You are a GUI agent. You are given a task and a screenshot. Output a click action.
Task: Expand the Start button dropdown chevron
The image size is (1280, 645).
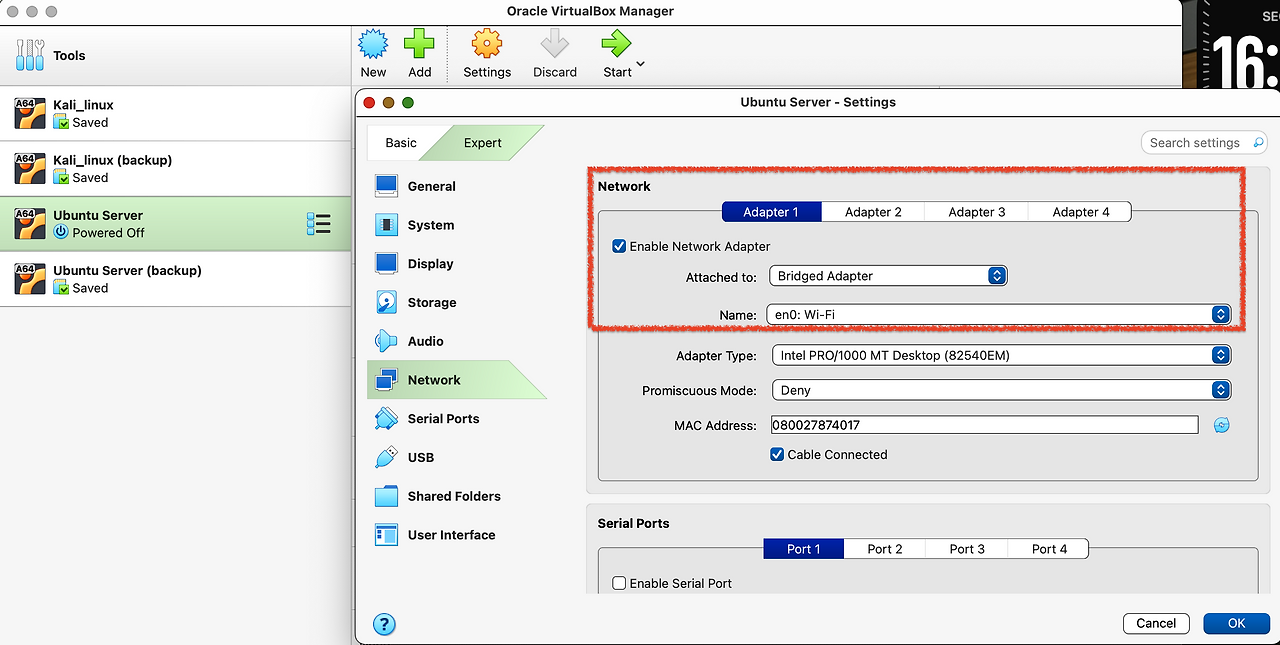(641, 64)
